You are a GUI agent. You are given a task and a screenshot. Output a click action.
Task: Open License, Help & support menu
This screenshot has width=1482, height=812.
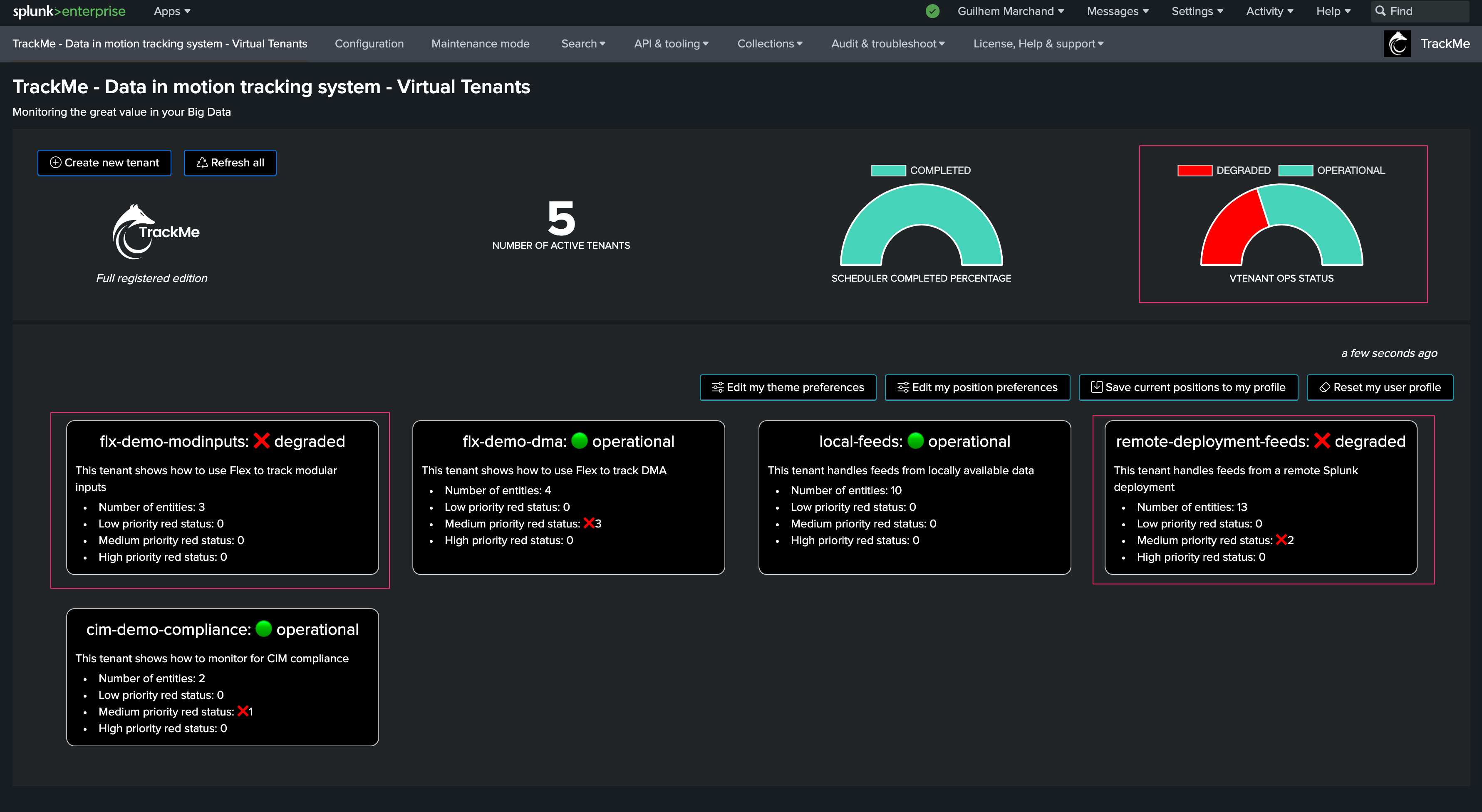point(1038,44)
